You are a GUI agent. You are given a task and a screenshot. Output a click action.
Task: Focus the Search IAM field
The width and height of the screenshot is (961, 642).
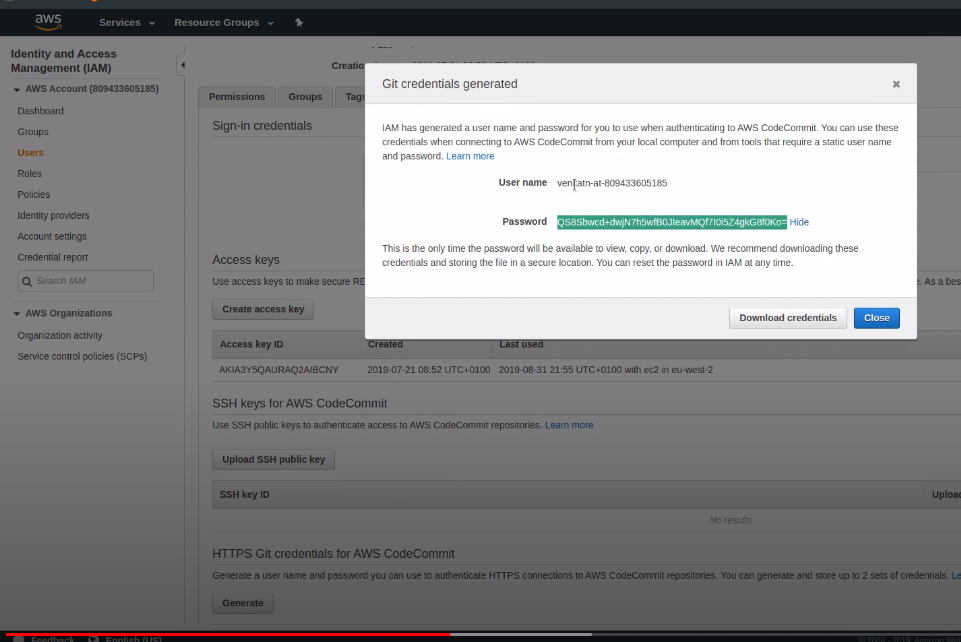pyautogui.click(x=86, y=281)
